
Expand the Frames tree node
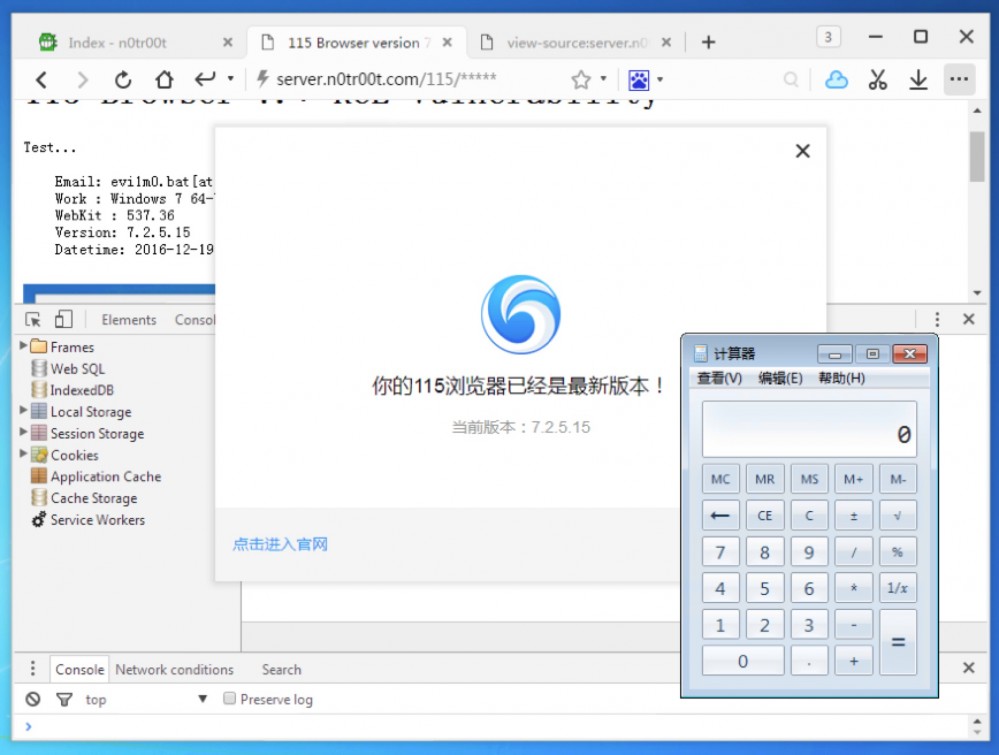point(23,345)
